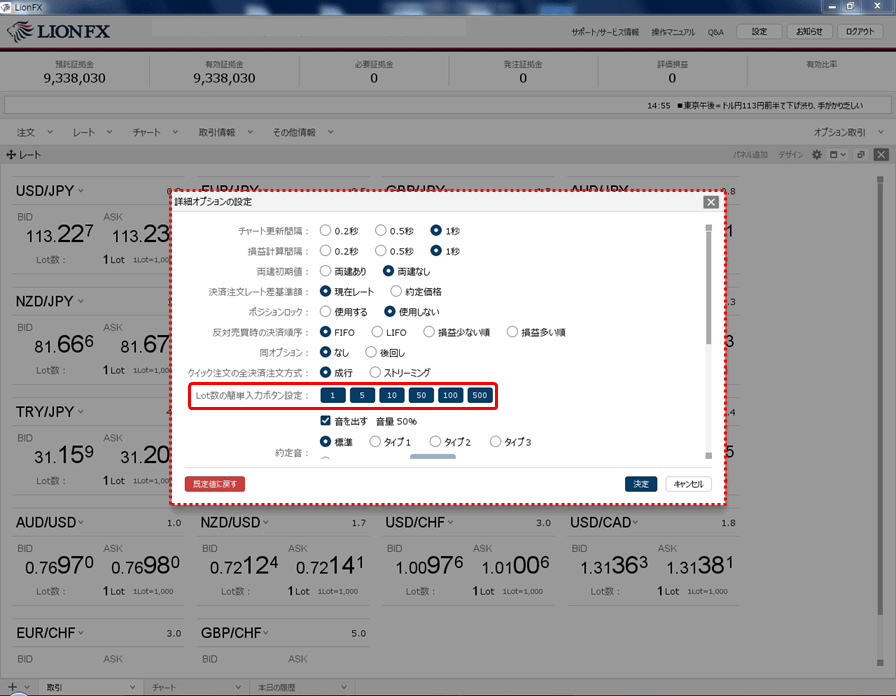Open the Q&A link
Viewport: 896px width, 696px height.
[x=715, y=32]
